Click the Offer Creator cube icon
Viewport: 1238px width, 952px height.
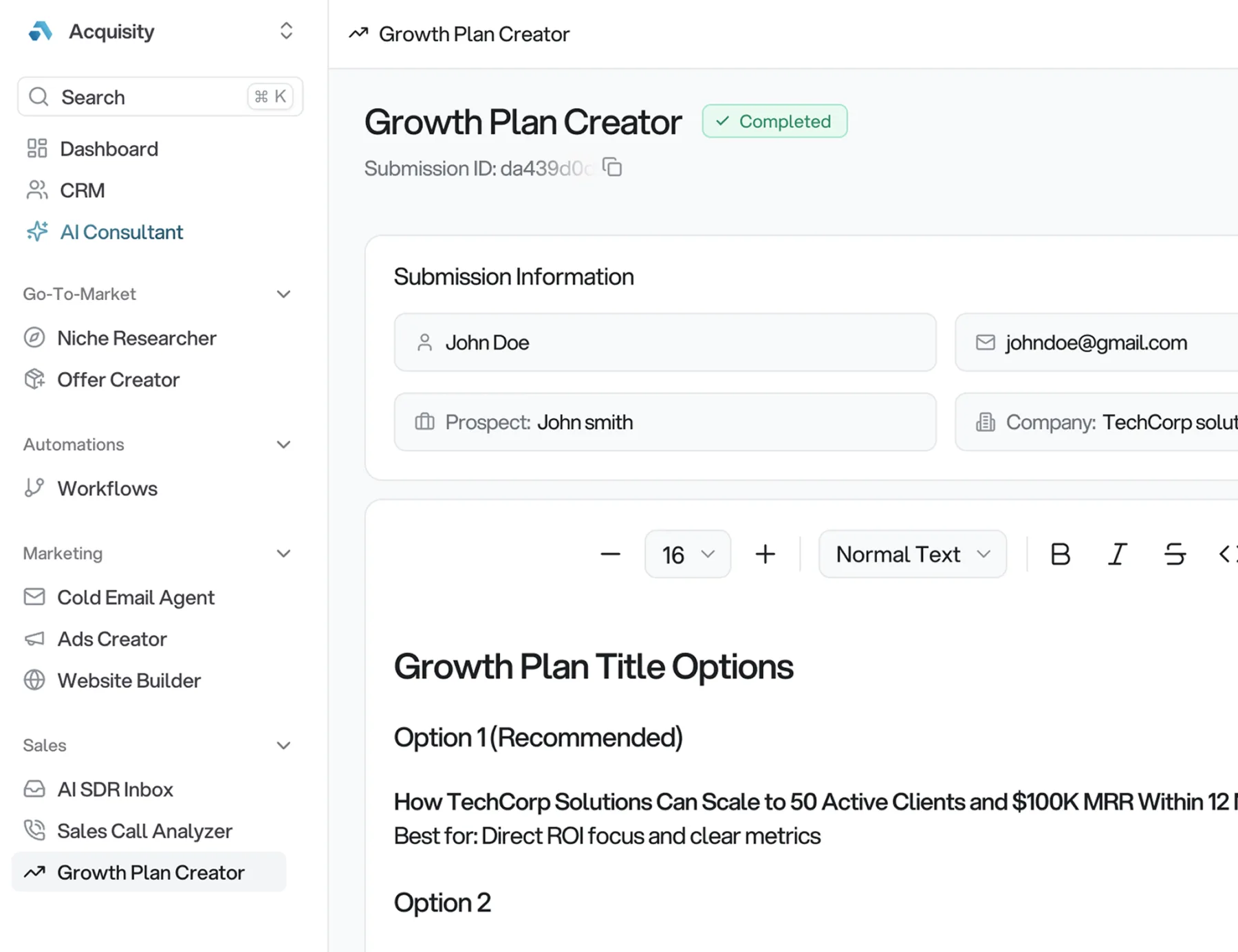coord(35,379)
